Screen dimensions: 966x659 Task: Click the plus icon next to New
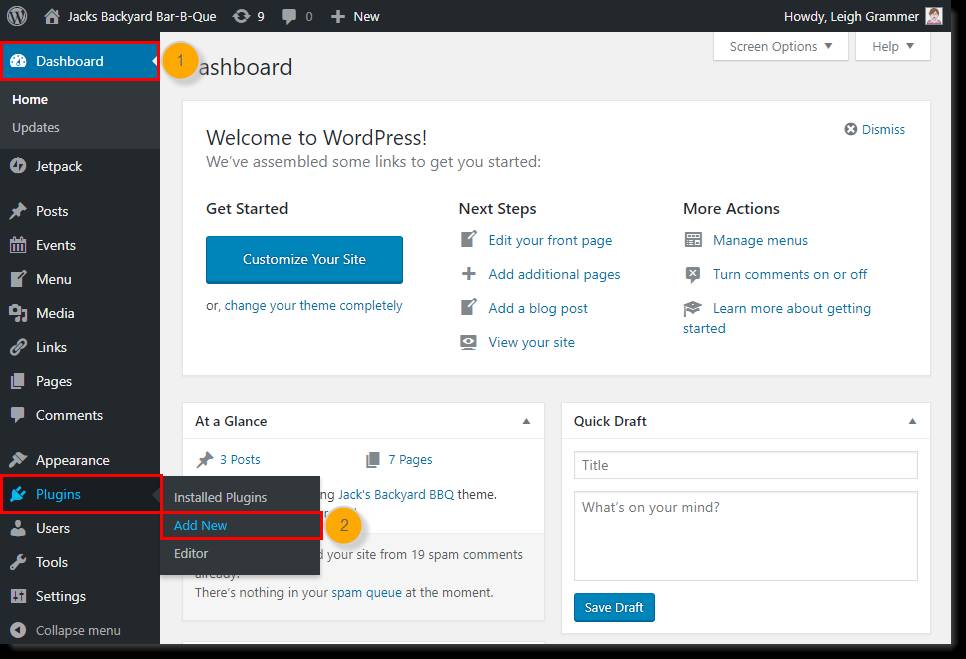[338, 17]
